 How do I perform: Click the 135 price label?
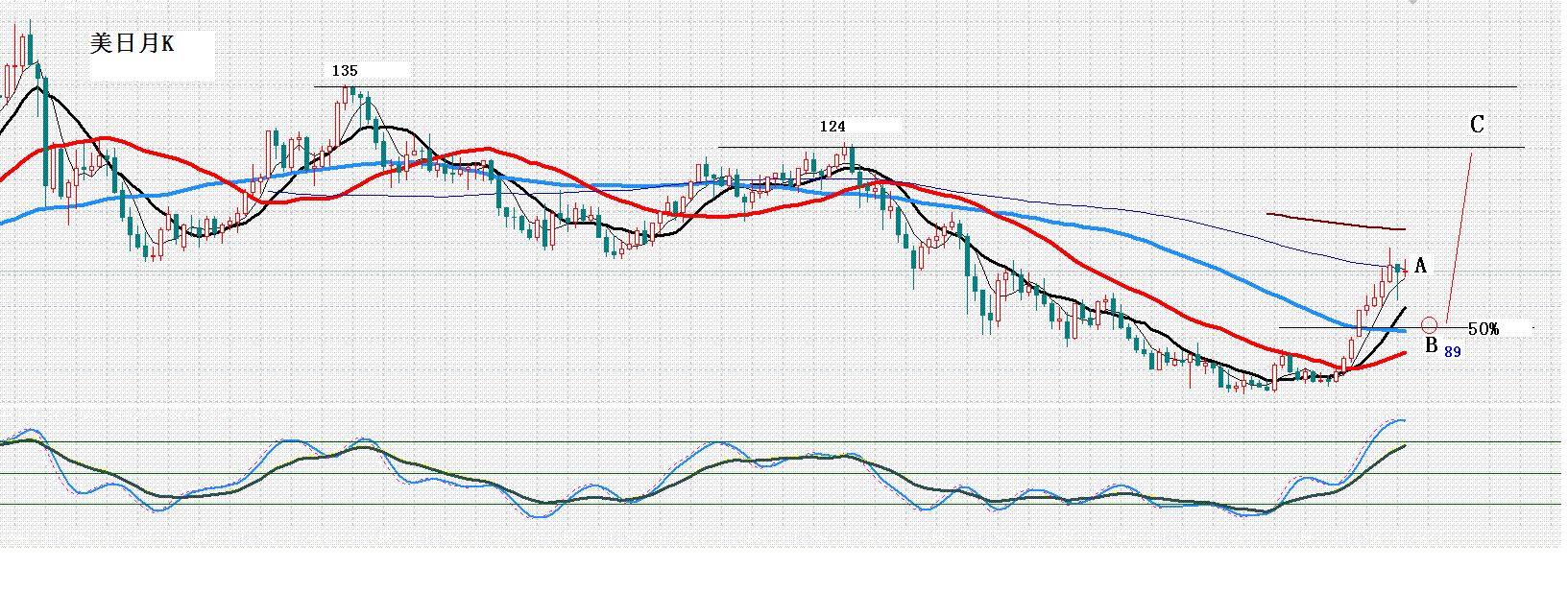[345, 70]
